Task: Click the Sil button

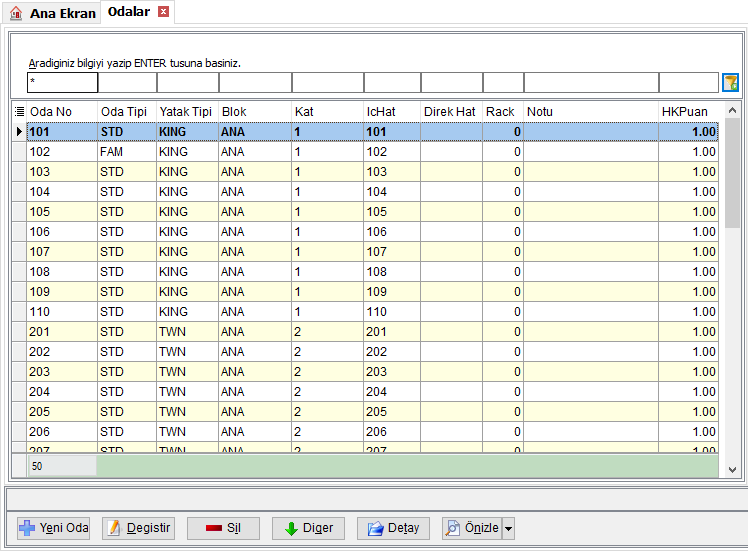Action: pos(223,528)
